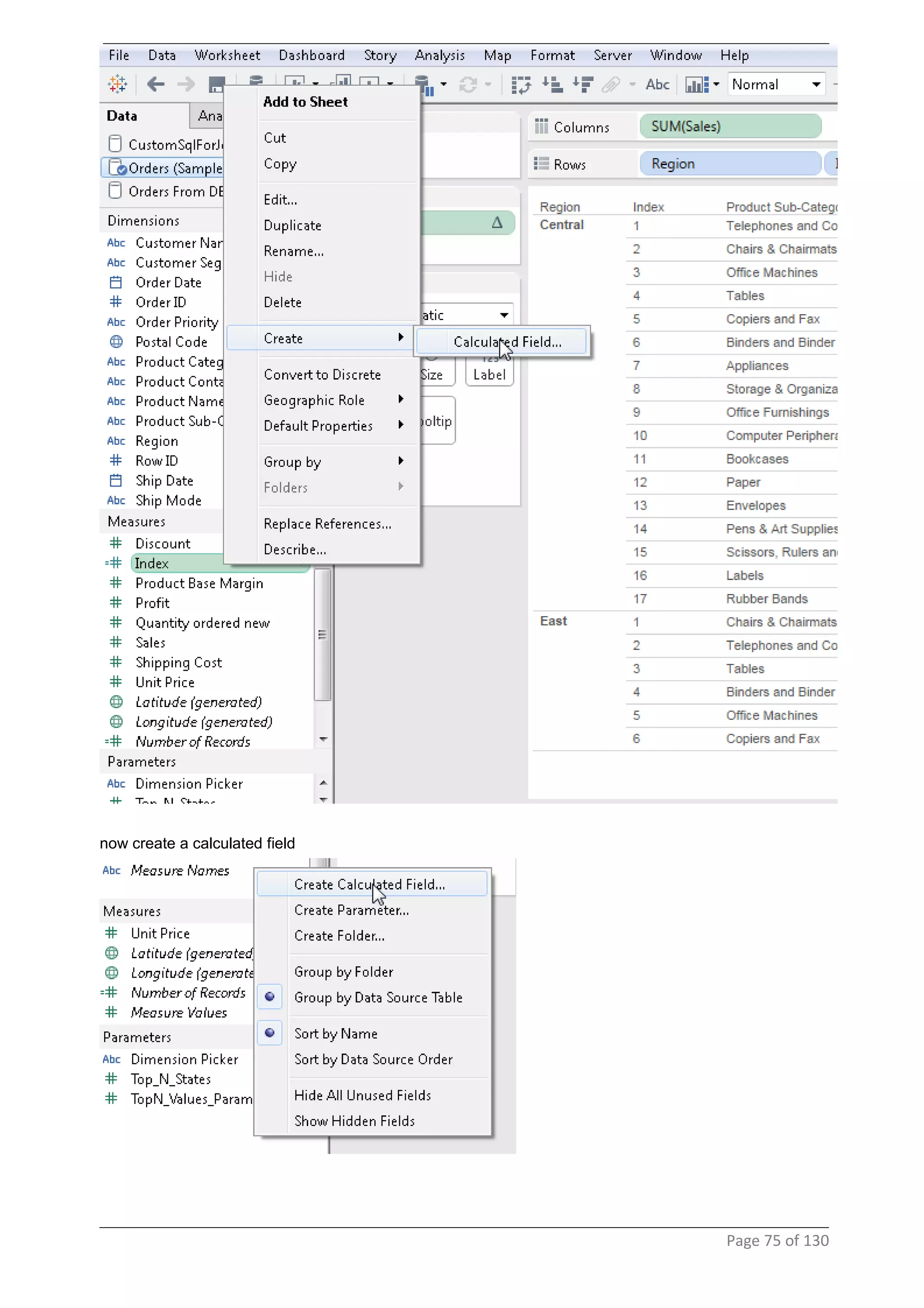This screenshot has height=1308, width=924.
Task: Expand the Group by submenu
Action: tap(401, 460)
